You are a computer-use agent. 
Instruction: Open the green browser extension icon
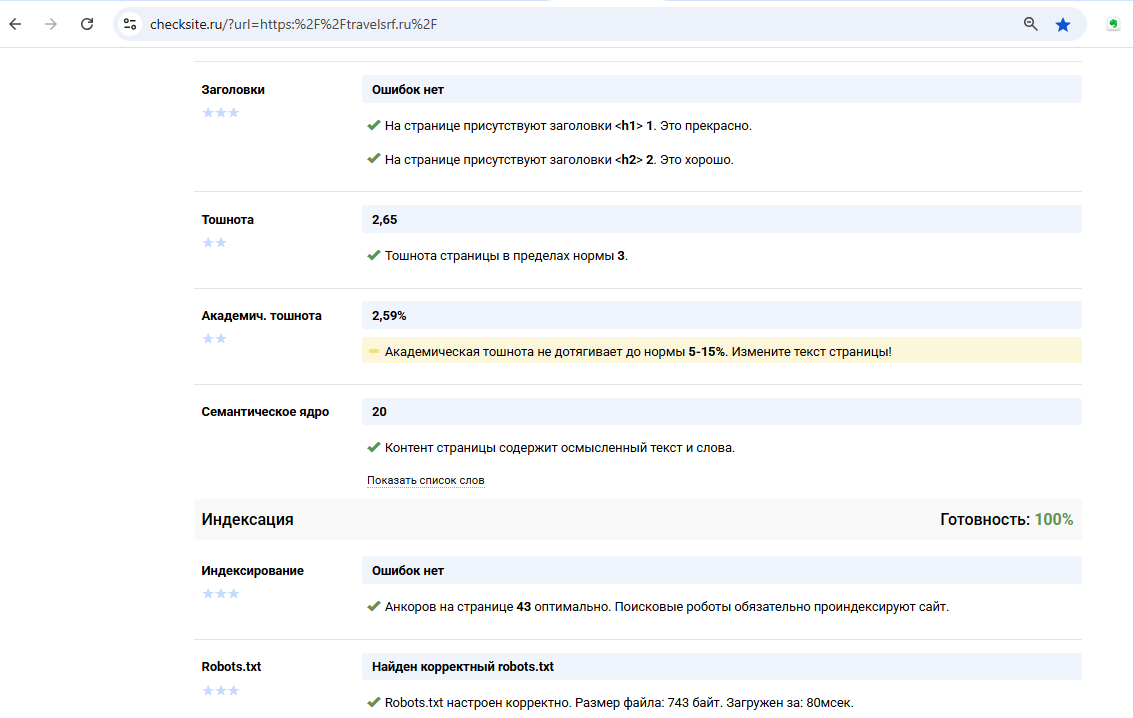coord(1113,24)
